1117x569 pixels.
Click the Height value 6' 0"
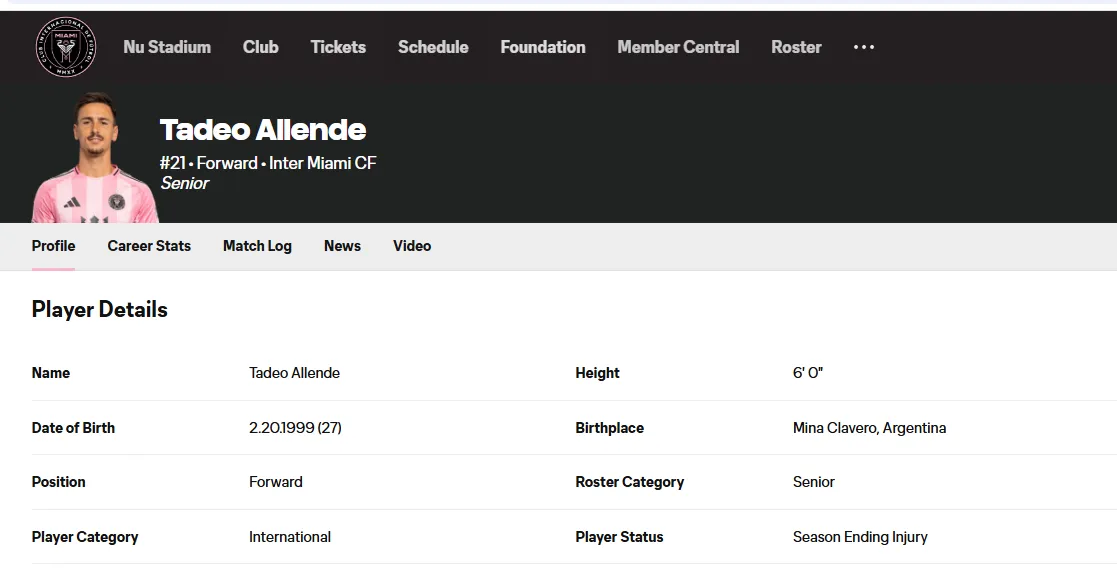click(808, 373)
